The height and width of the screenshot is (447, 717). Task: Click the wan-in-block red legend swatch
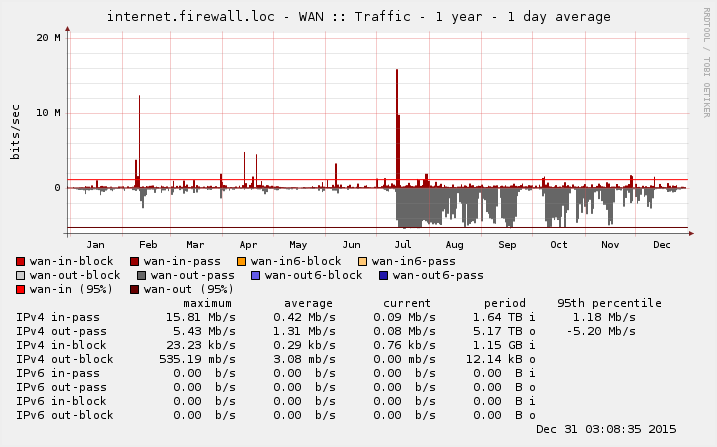21,261
